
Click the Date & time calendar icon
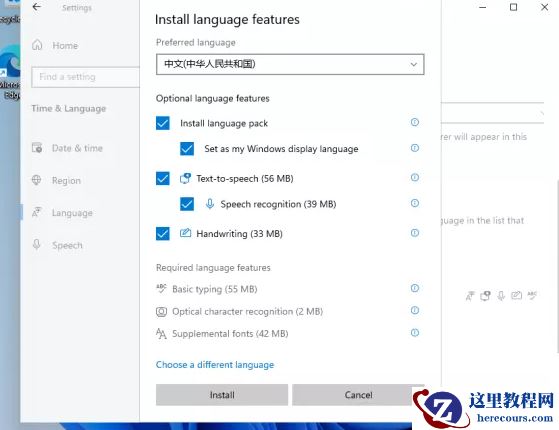click(37, 148)
